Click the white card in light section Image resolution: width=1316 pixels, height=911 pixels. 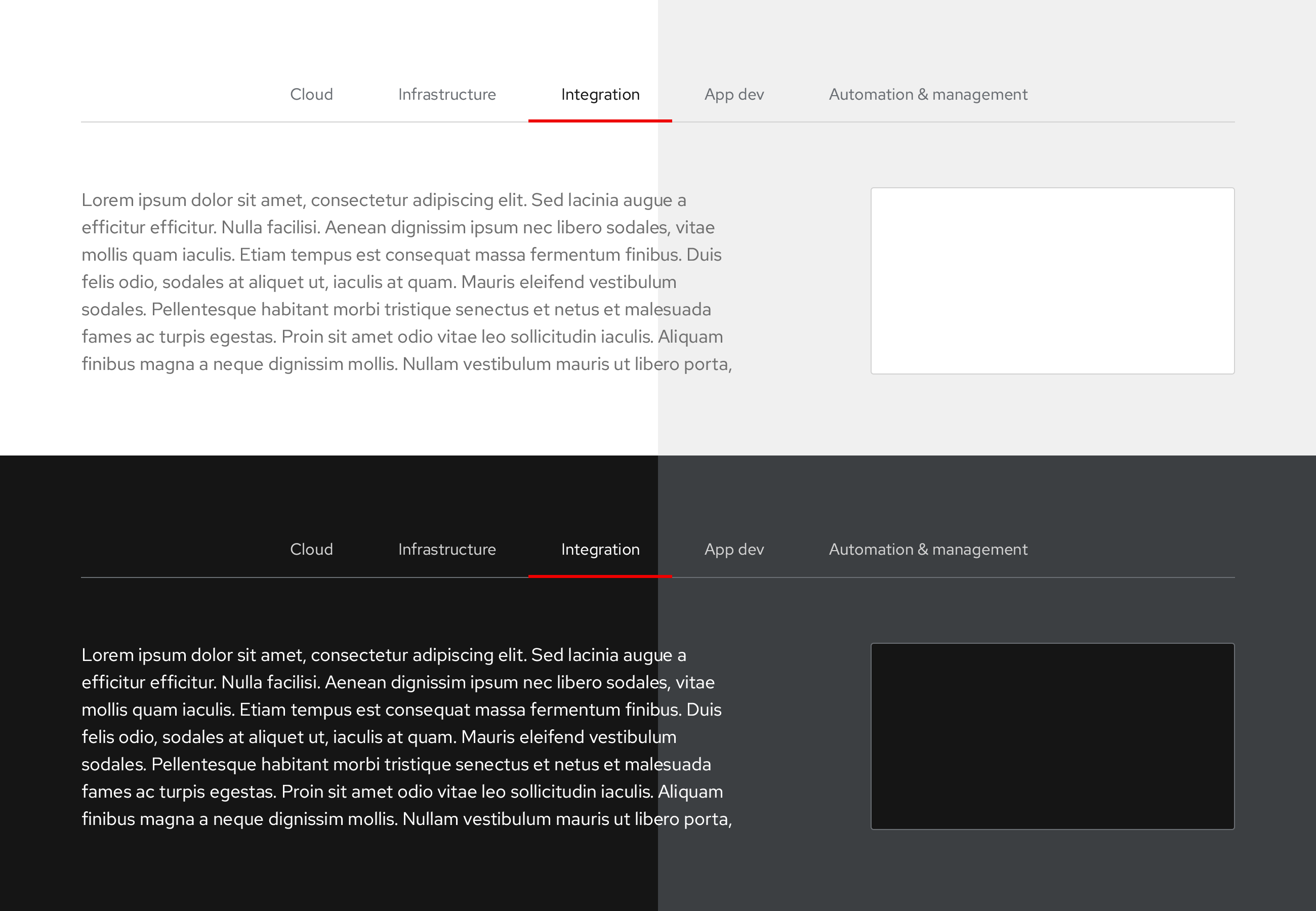[1052, 281]
